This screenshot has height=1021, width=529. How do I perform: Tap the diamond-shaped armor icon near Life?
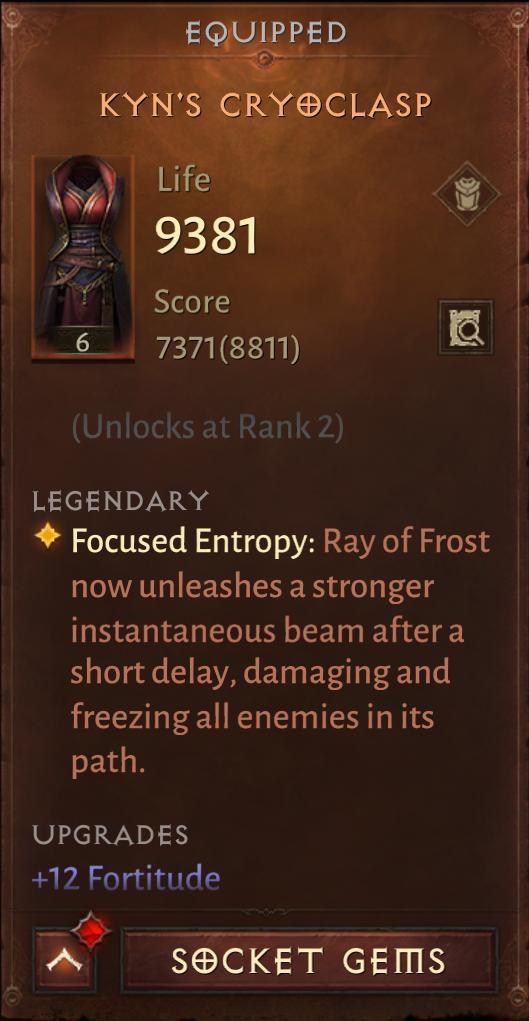point(466,193)
